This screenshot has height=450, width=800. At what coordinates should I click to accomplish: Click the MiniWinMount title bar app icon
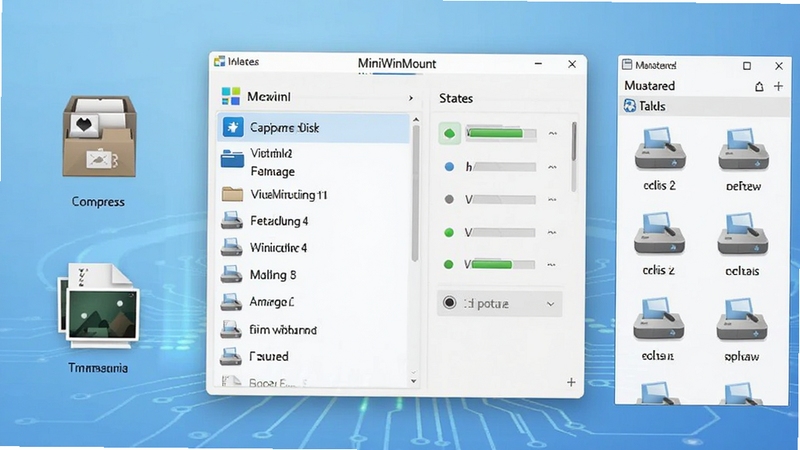click(x=219, y=62)
